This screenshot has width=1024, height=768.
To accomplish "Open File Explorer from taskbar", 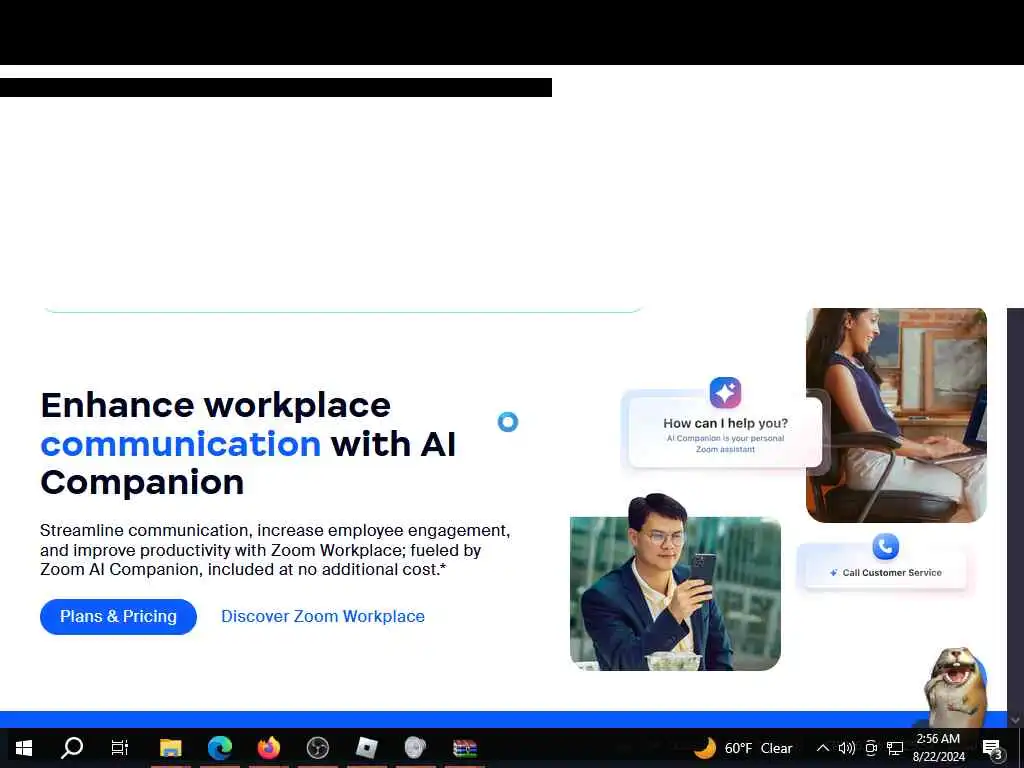I will (x=170, y=748).
